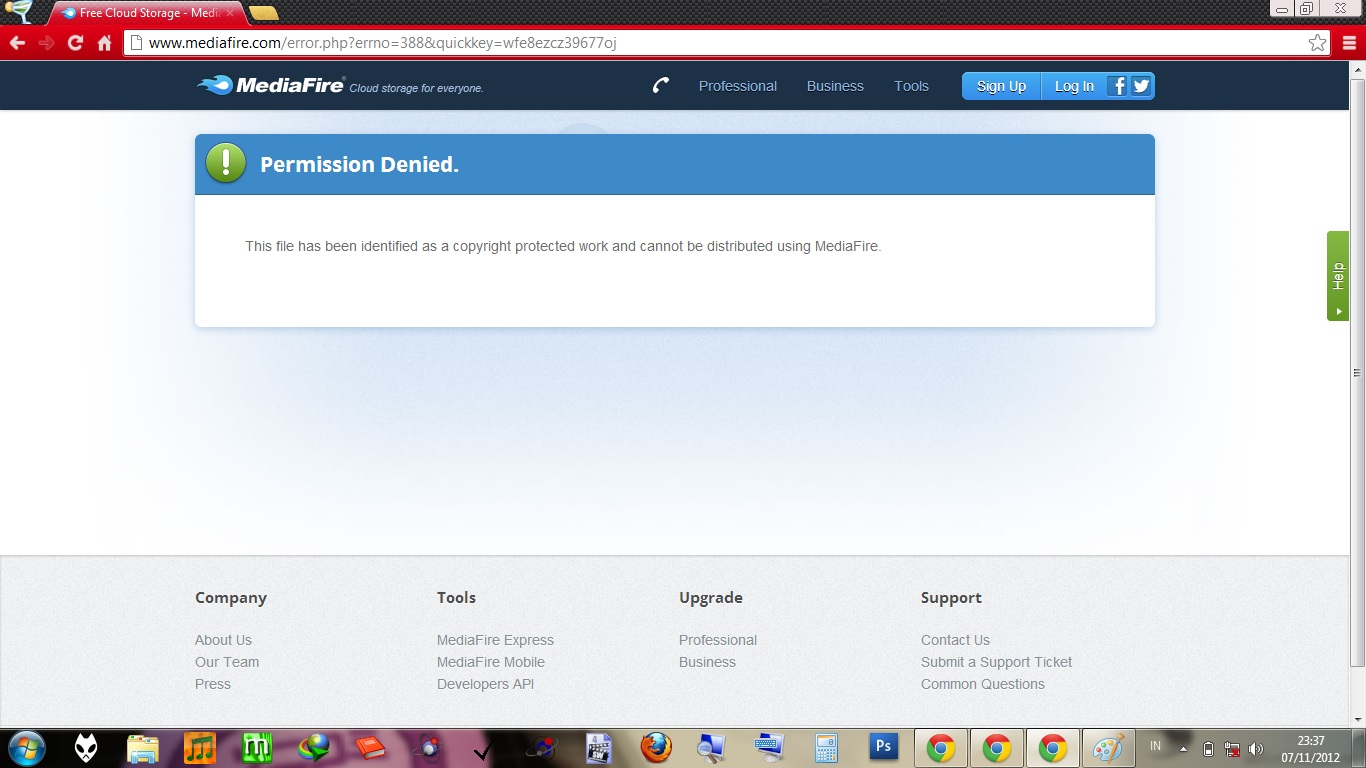Open the SW video file taskbar icon
The width and height of the screenshot is (1366, 768).
coord(599,748)
